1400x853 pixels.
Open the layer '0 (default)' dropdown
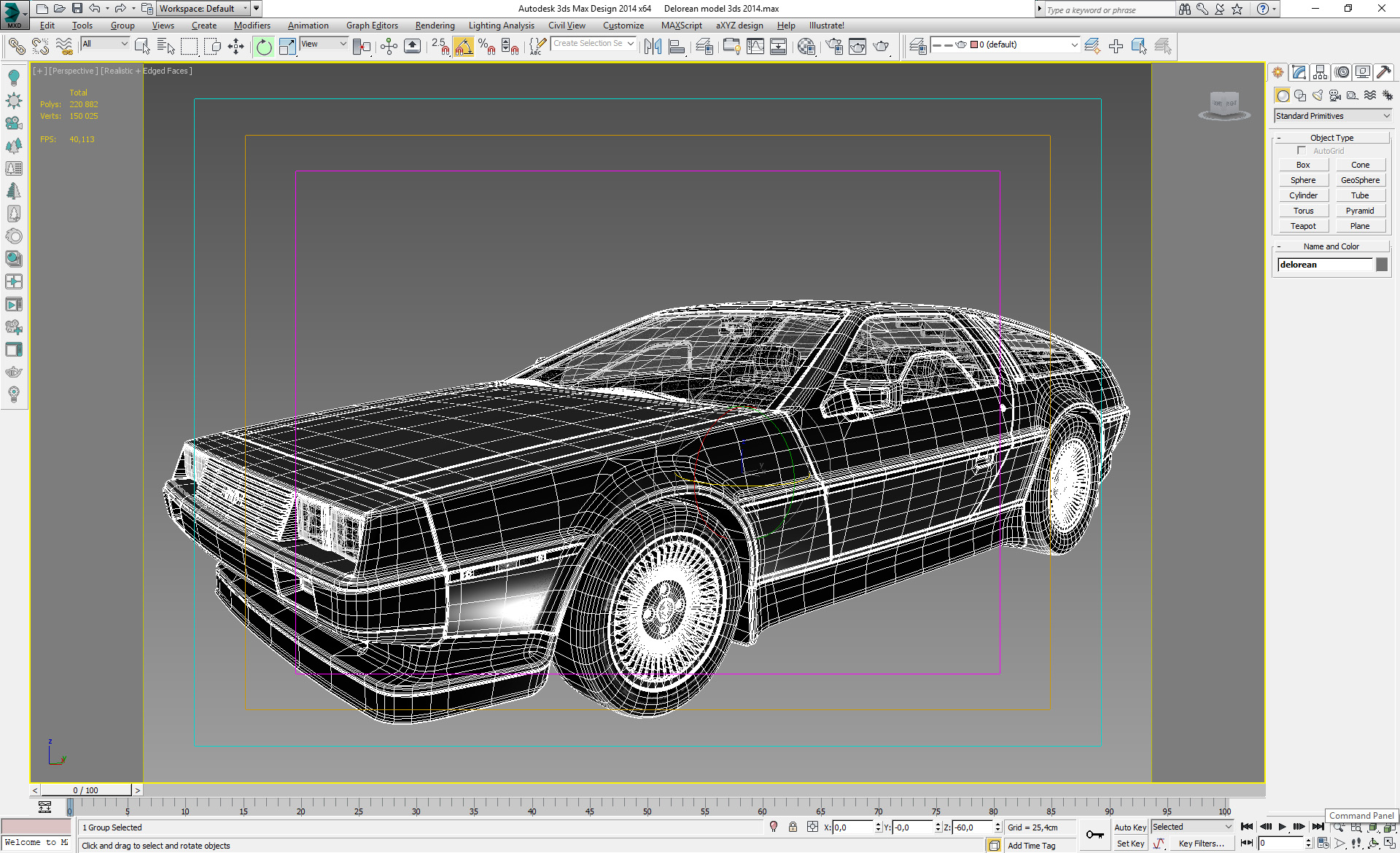click(x=1005, y=44)
